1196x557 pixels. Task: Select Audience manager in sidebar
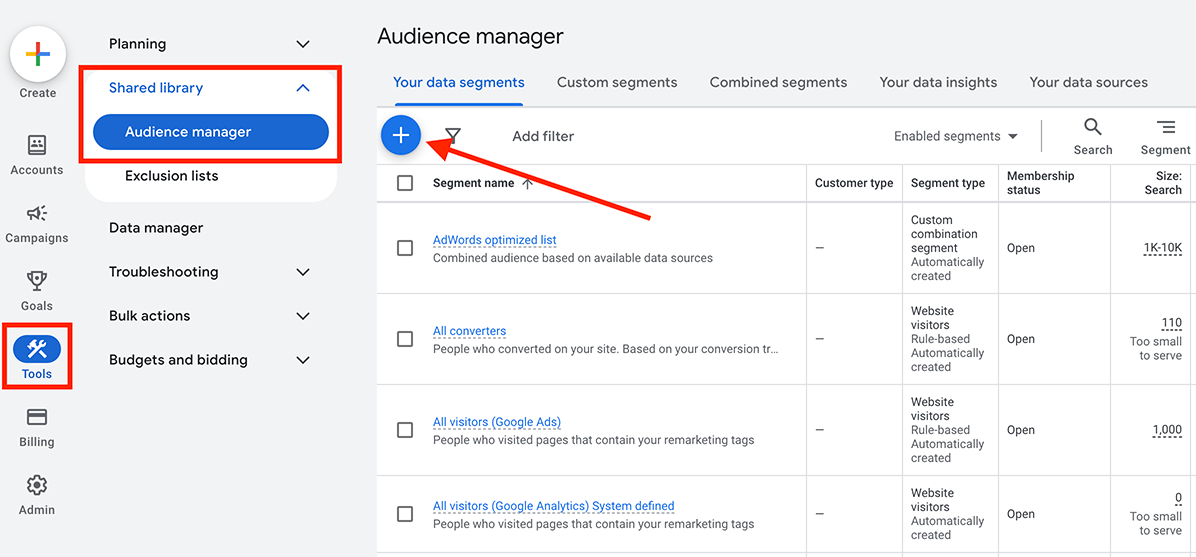click(211, 132)
